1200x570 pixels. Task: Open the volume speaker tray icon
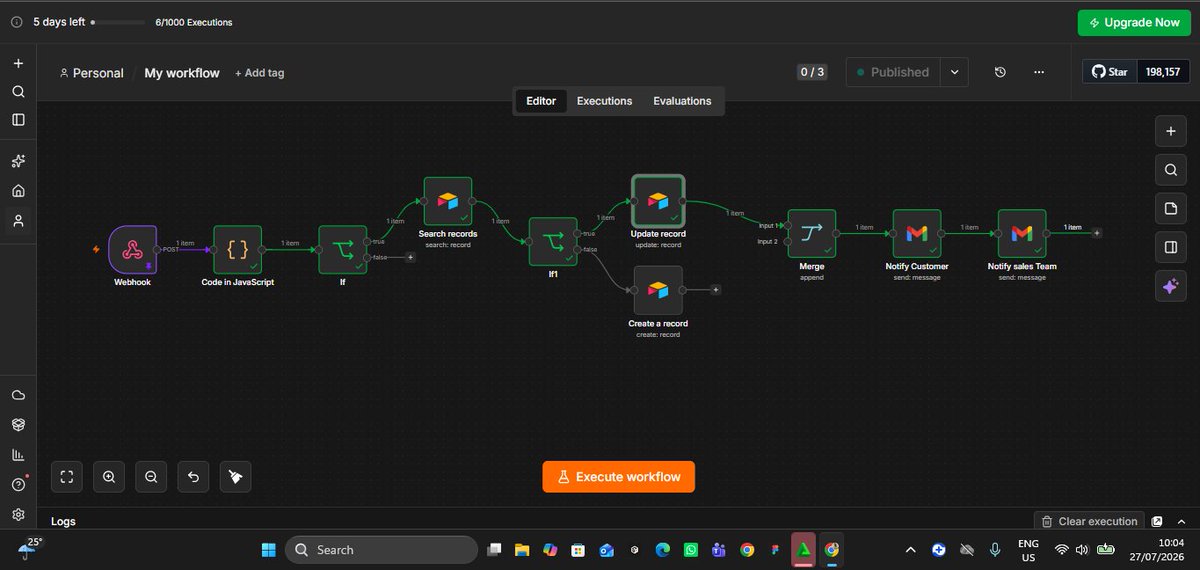pyautogui.click(x=1084, y=549)
